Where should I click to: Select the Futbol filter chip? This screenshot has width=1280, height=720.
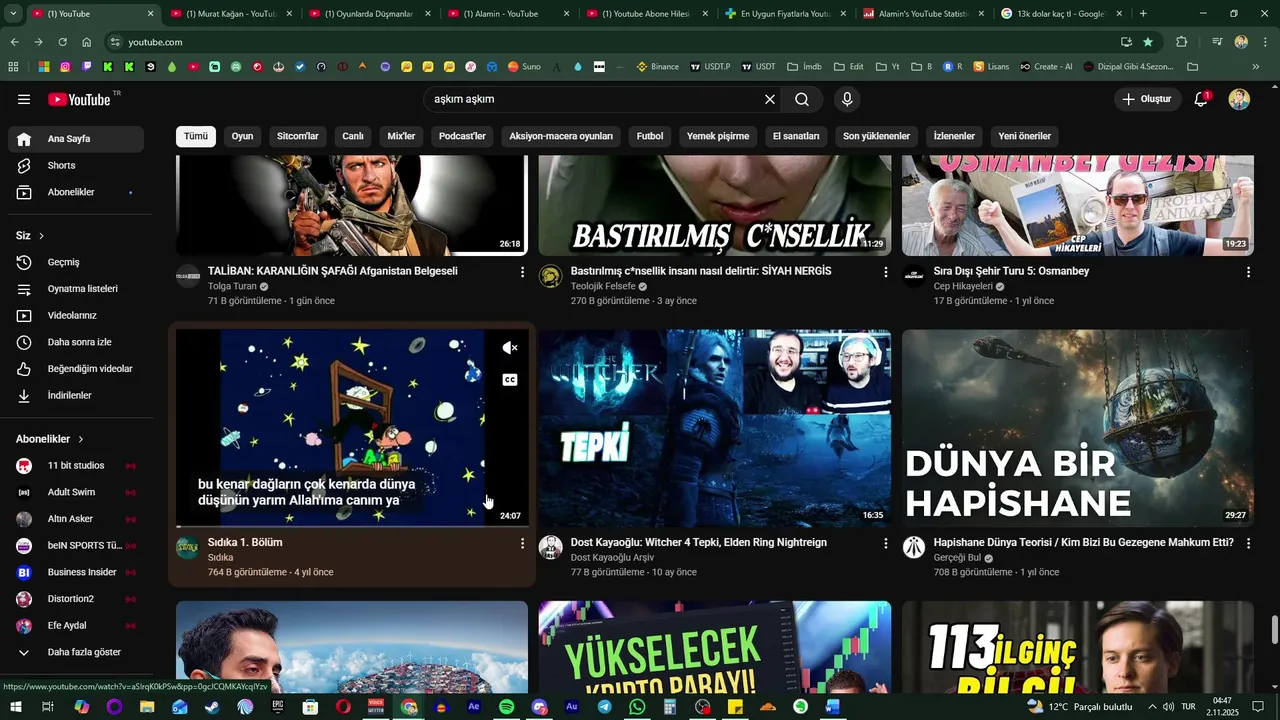(x=650, y=136)
